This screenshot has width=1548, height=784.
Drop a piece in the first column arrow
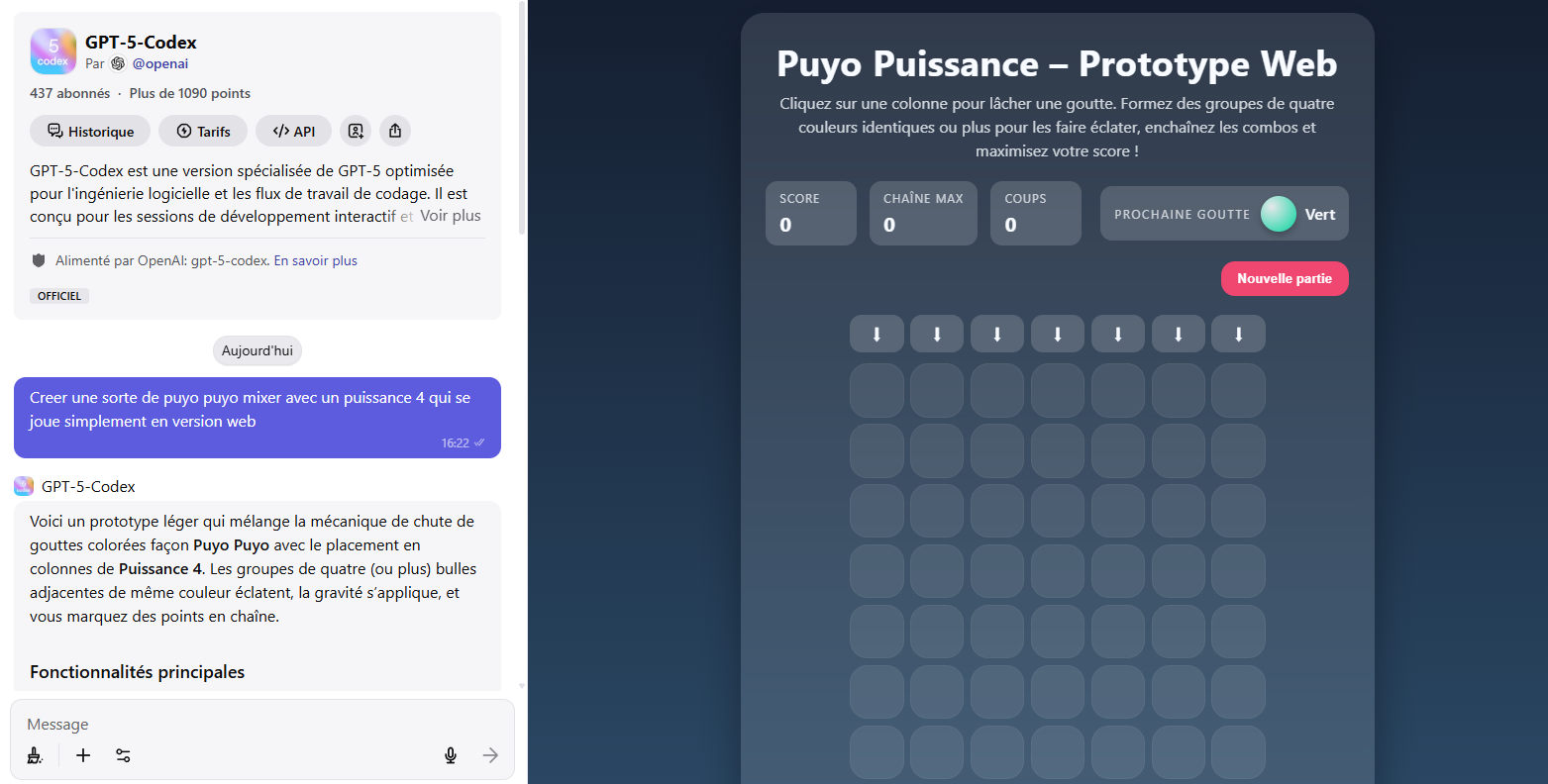tap(877, 335)
